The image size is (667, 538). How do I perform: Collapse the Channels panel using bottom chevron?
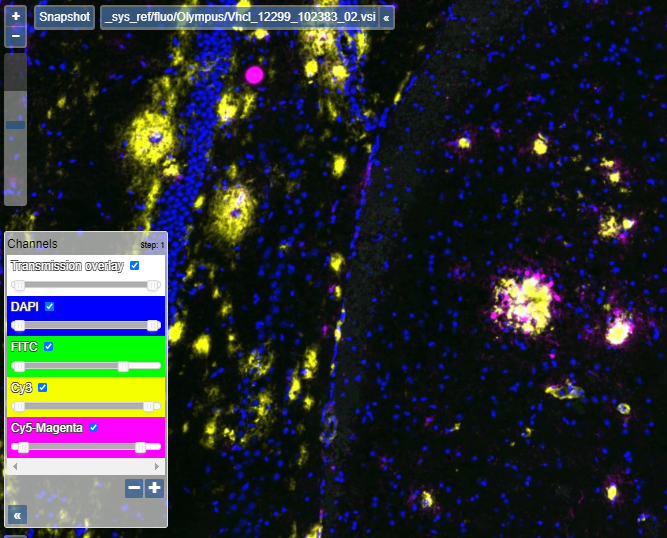coord(17,514)
